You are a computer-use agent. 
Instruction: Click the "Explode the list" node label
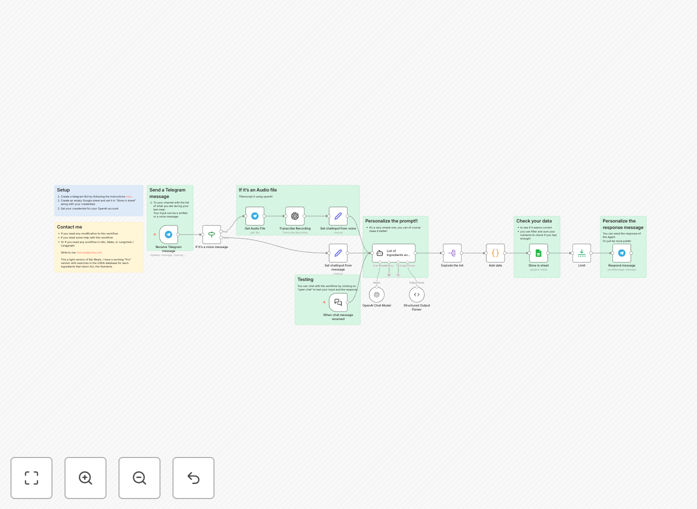452,265
